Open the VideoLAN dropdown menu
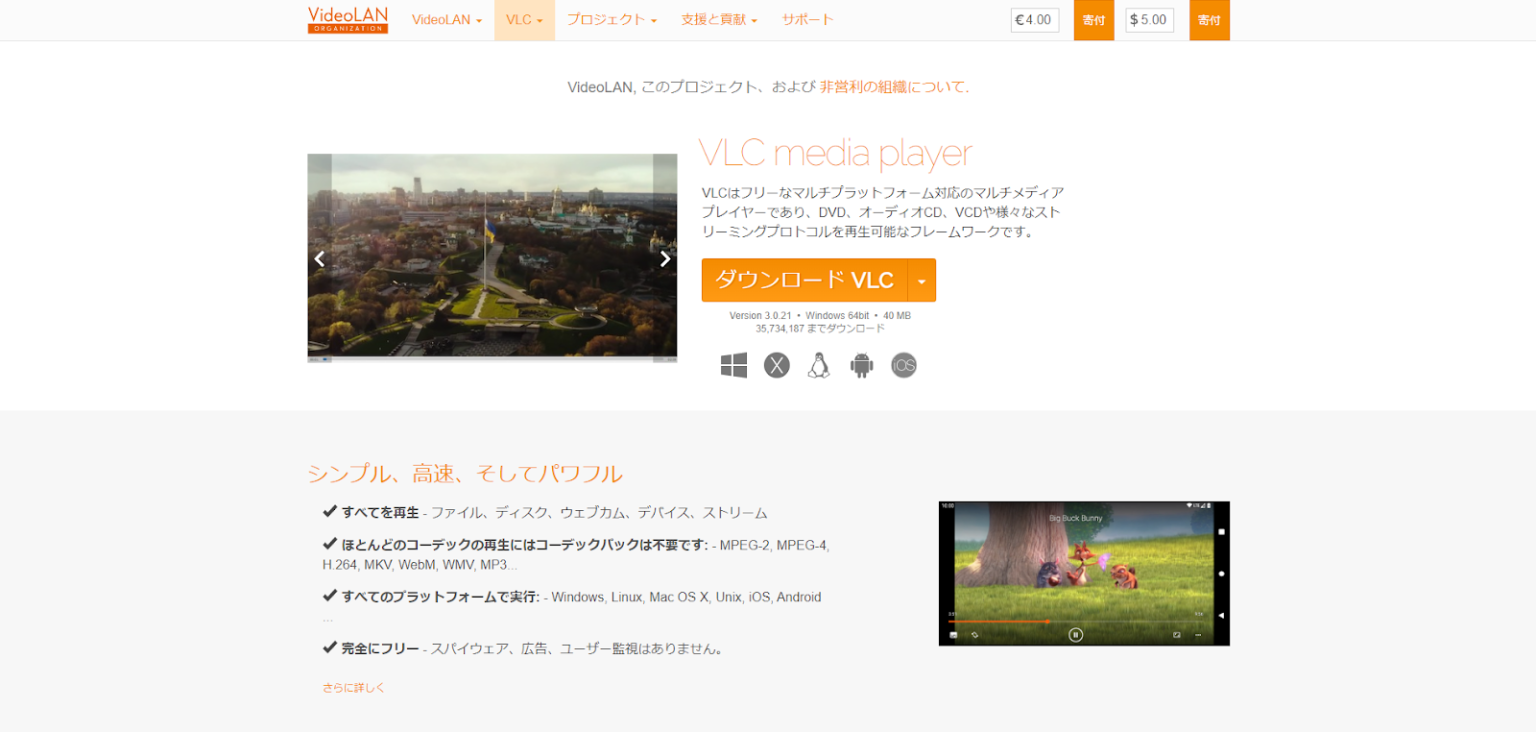This screenshot has width=1536, height=732. [x=446, y=19]
